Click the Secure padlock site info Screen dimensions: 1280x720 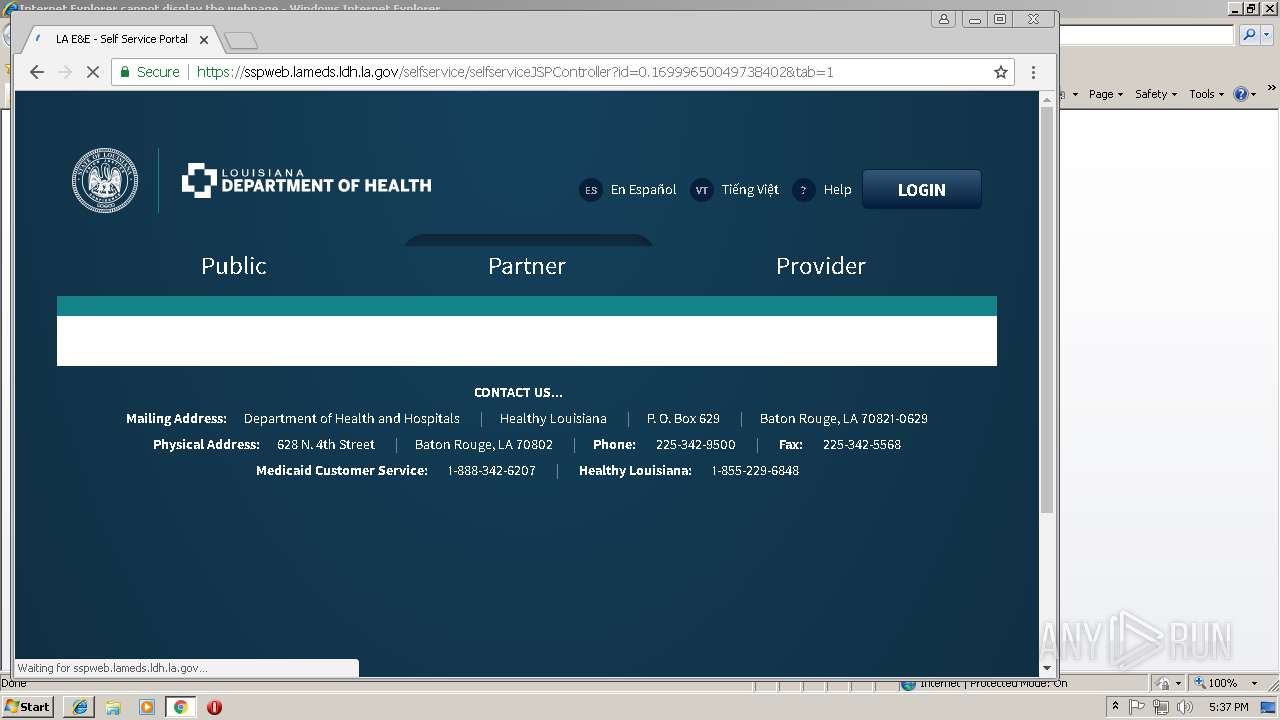tap(150, 72)
